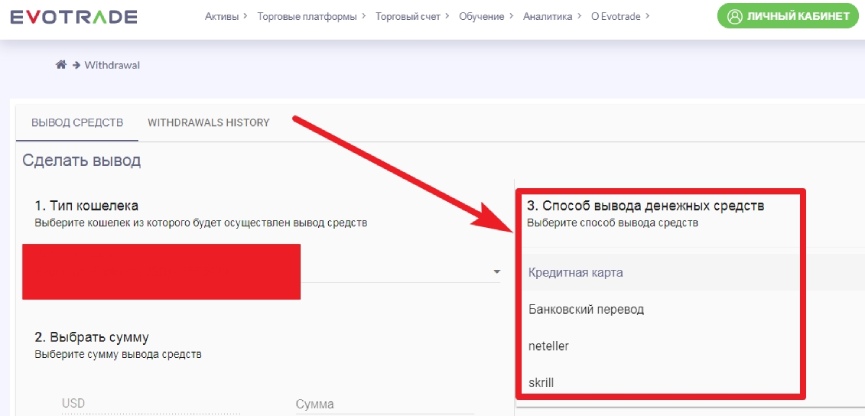Click the wallet selection hint text
Screen dimensions: 865x416
pos(201,223)
